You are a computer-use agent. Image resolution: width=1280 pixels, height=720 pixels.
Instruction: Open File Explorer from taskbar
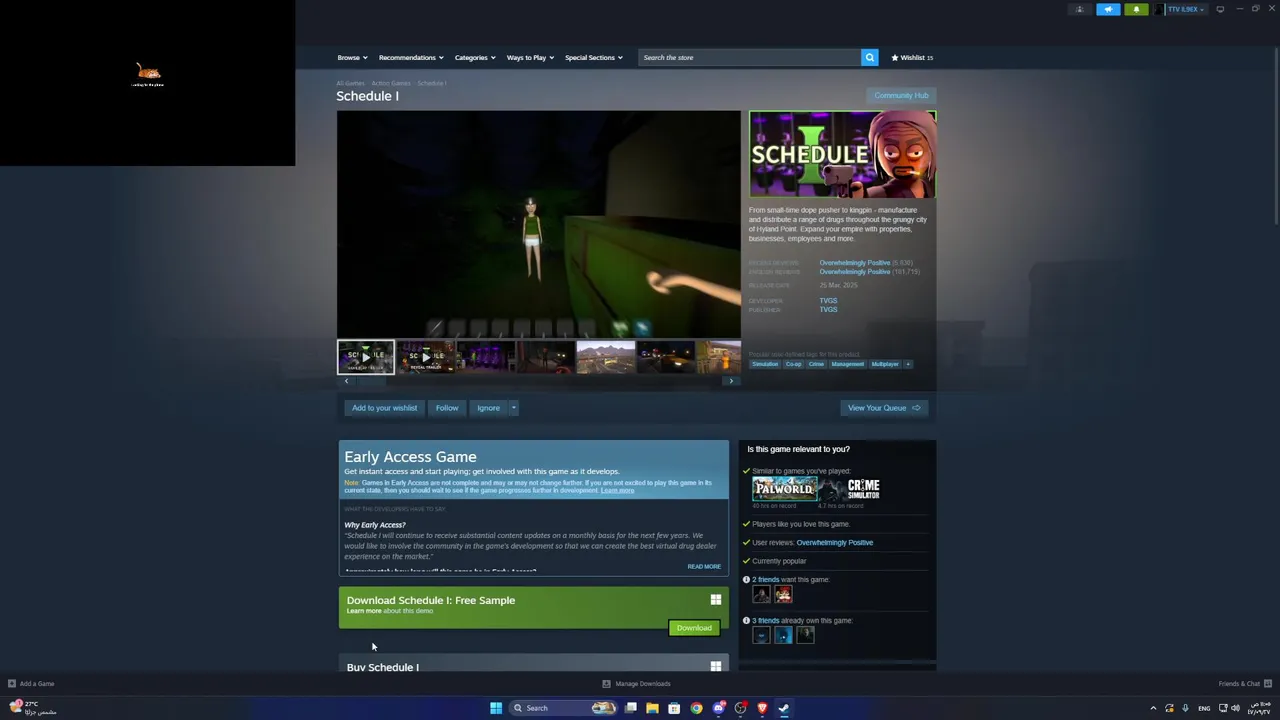pyautogui.click(x=652, y=708)
